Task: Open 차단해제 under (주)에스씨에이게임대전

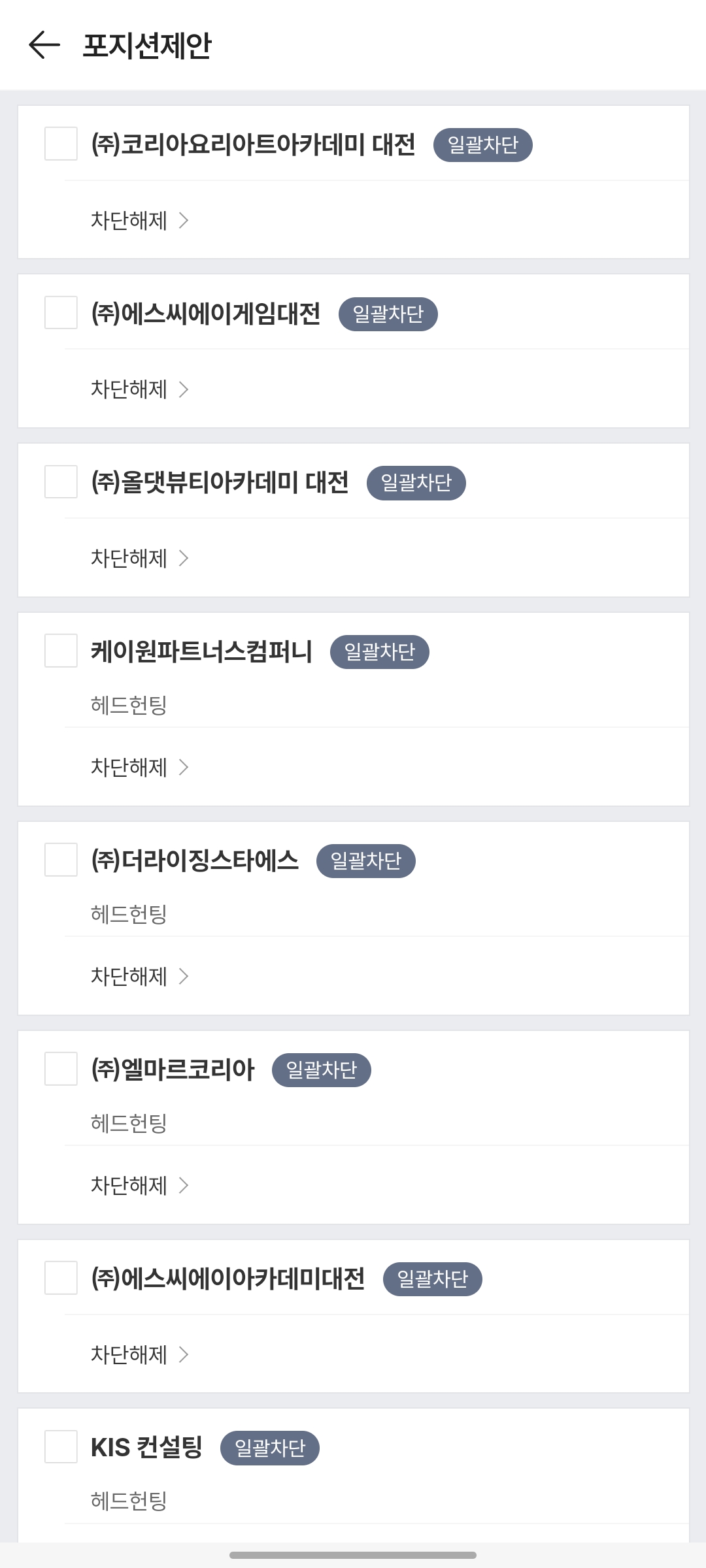Action: pos(139,389)
